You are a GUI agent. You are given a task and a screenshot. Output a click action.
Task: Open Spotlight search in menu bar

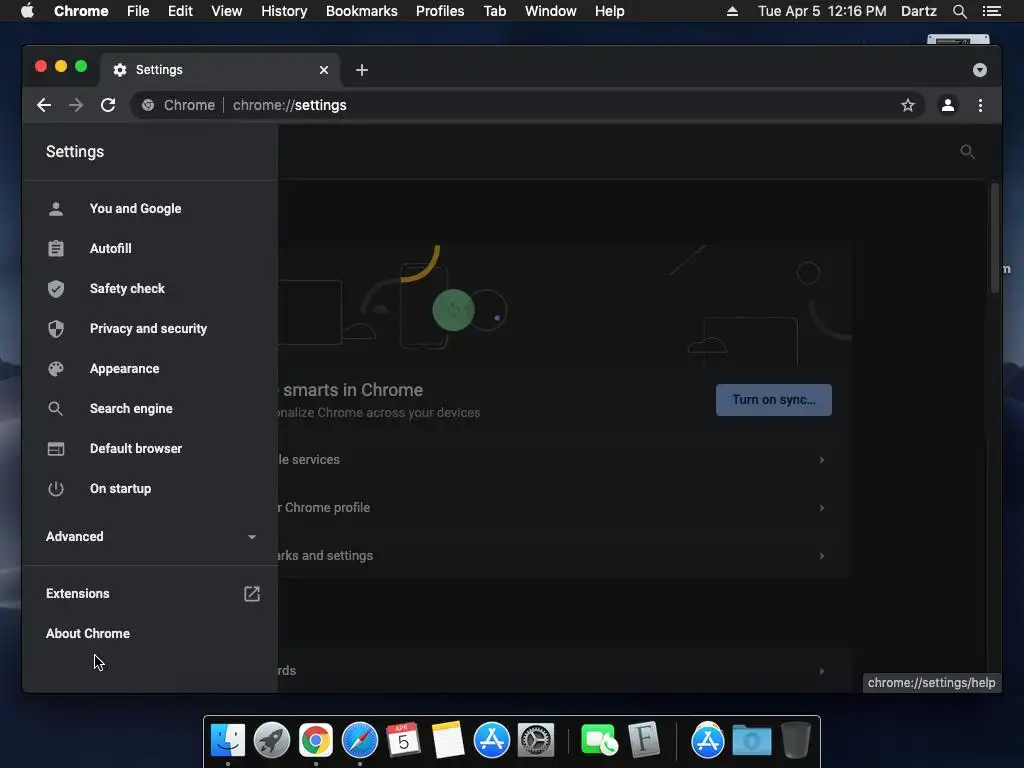point(959,11)
